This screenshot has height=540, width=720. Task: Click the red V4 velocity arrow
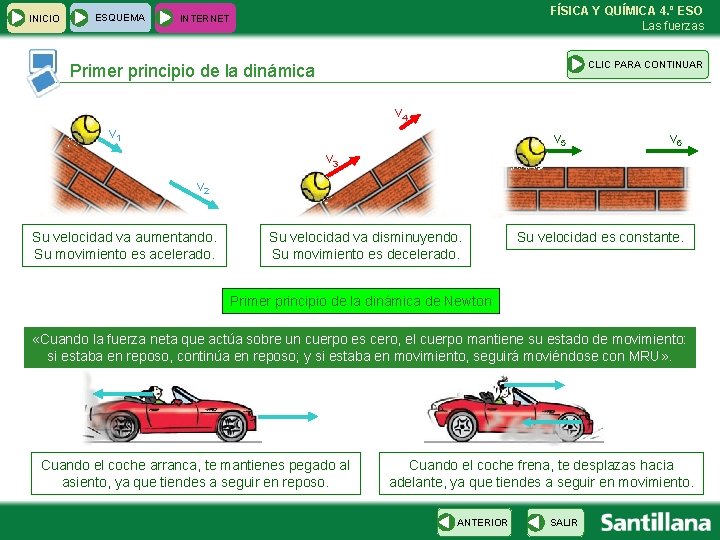tap(410, 122)
